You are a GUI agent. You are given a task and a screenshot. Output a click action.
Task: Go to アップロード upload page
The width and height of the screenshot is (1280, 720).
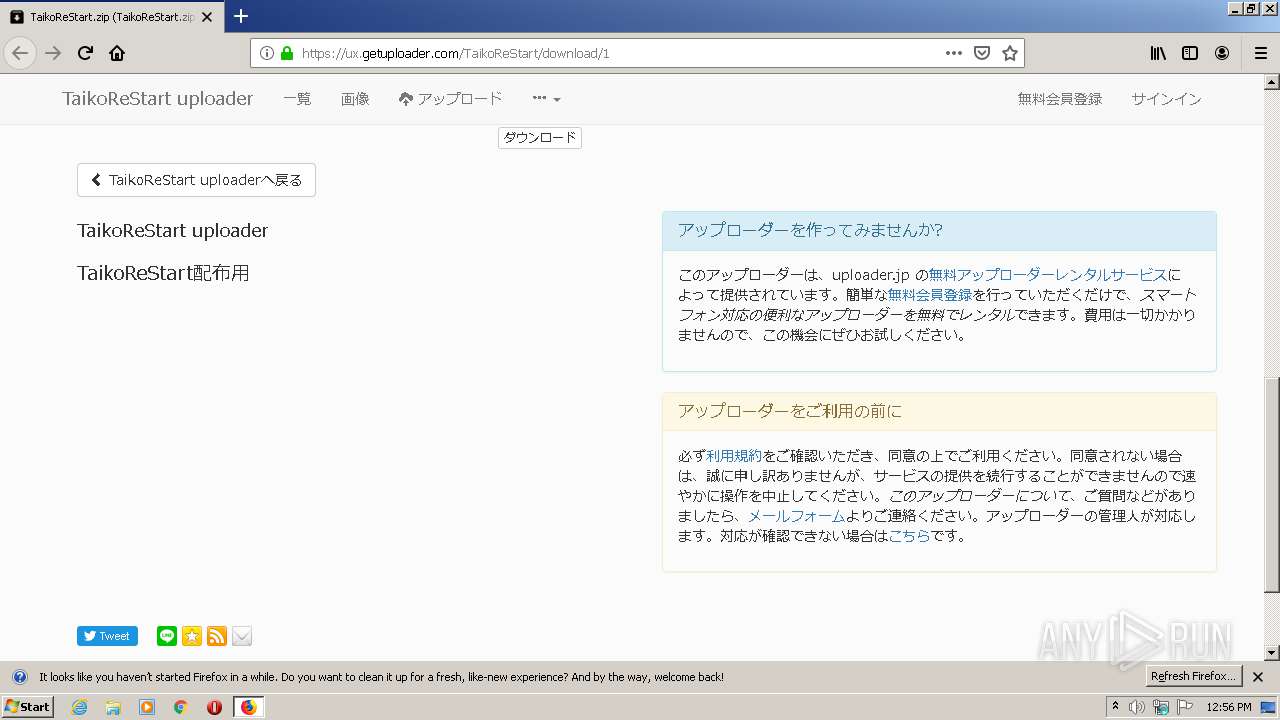point(450,99)
